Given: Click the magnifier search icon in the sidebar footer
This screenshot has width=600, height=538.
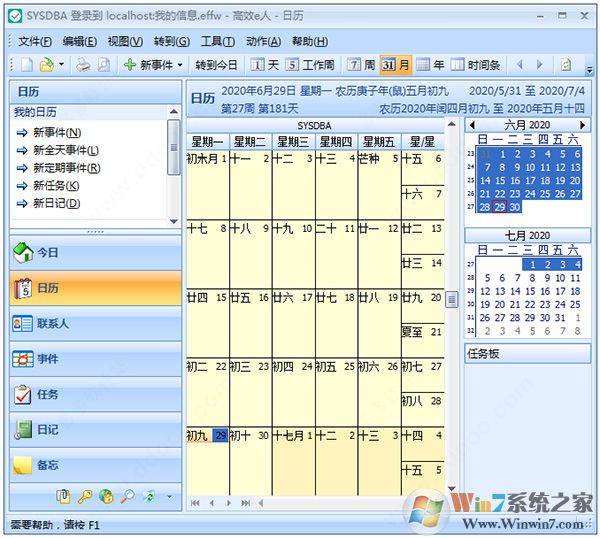Looking at the screenshot, I should (x=127, y=496).
